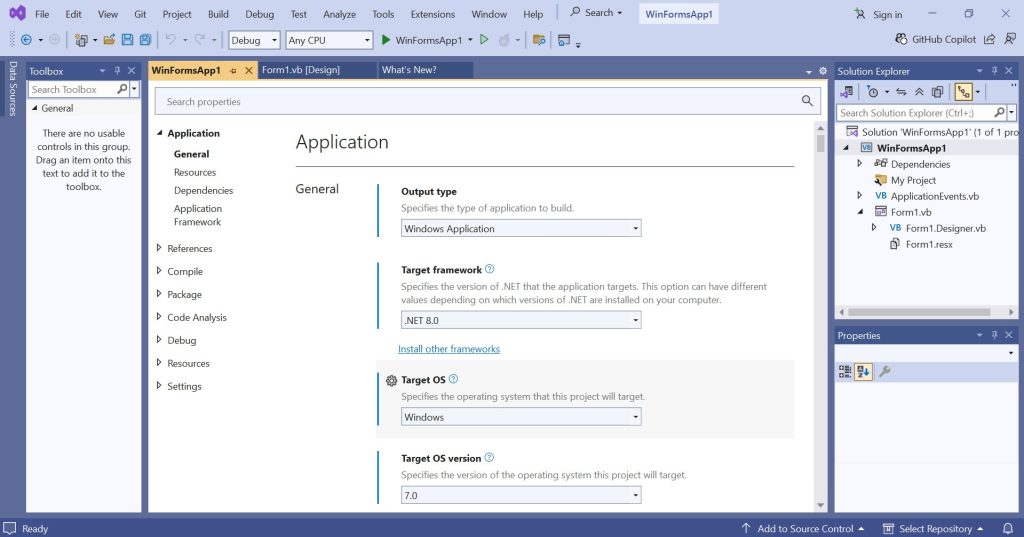Toggle auto-hide pin on Solution Explorer

point(995,71)
